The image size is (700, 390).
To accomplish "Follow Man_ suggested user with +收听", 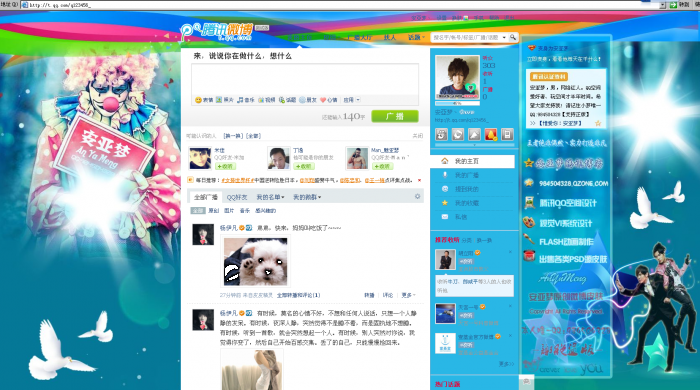I will point(383,166).
